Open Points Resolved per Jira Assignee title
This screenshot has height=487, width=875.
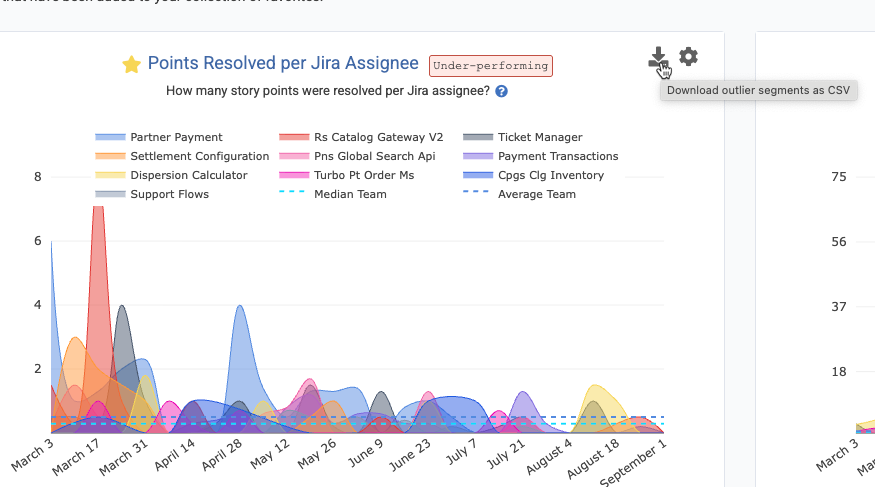pos(283,64)
